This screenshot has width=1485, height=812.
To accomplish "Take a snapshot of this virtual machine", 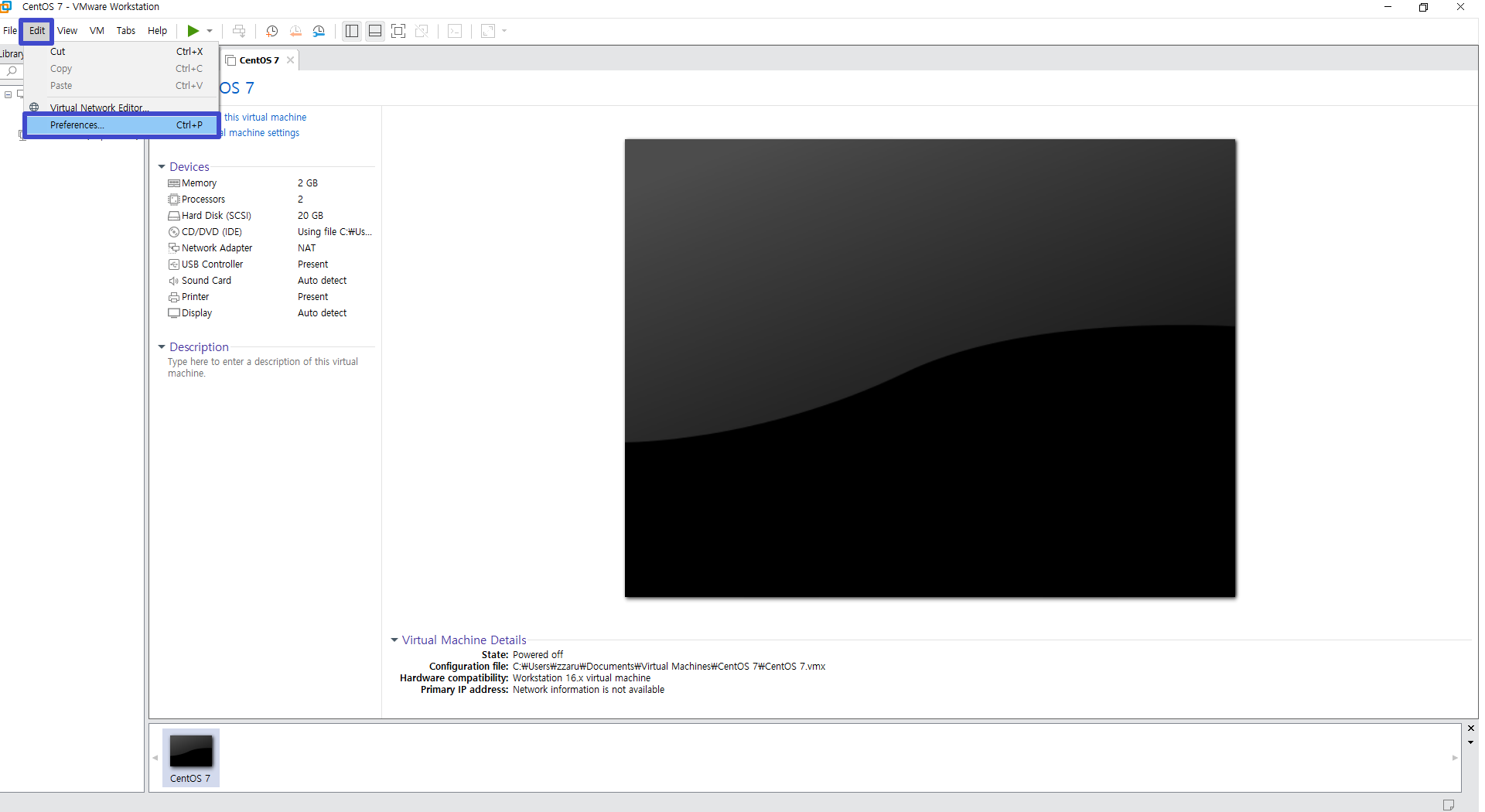I will coord(272,31).
